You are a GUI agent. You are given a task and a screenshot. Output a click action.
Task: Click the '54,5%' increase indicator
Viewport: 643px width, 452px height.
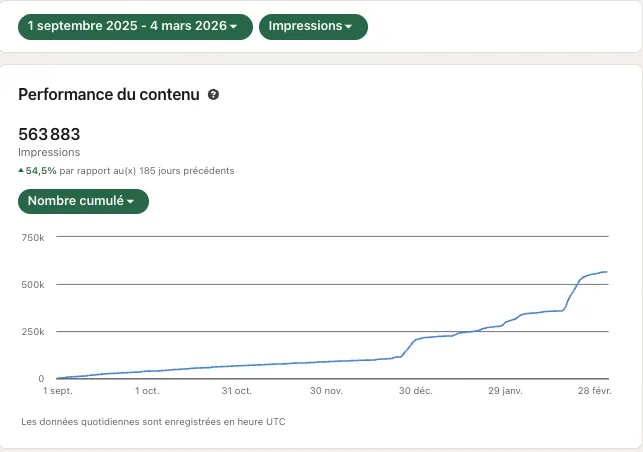click(x=37, y=171)
